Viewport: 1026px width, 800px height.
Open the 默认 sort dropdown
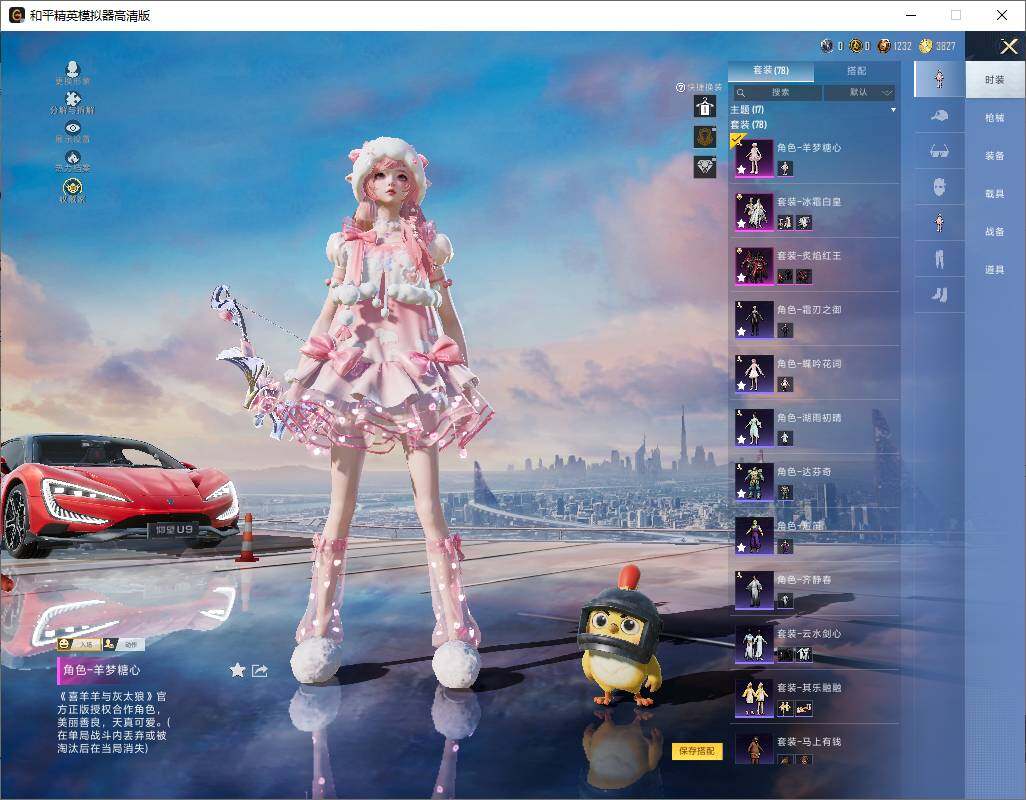[860, 92]
